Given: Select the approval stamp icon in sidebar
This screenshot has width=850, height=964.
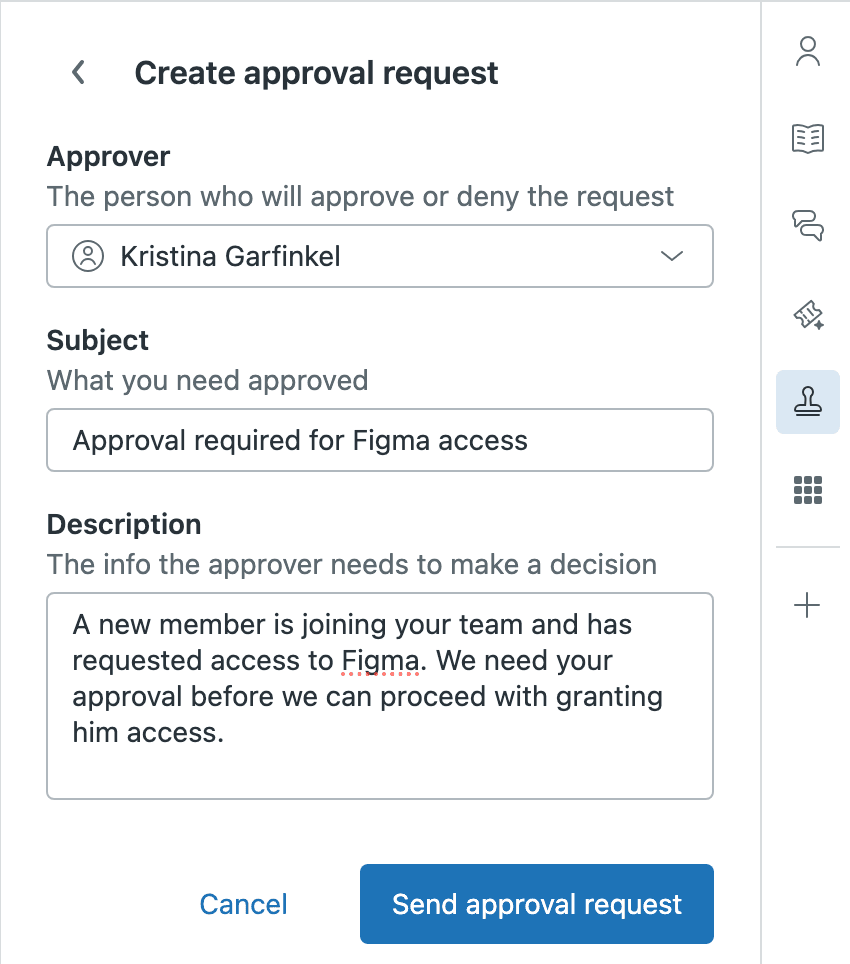Looking at the screenshot, I should pyautogui.click(x=808, y=402).
